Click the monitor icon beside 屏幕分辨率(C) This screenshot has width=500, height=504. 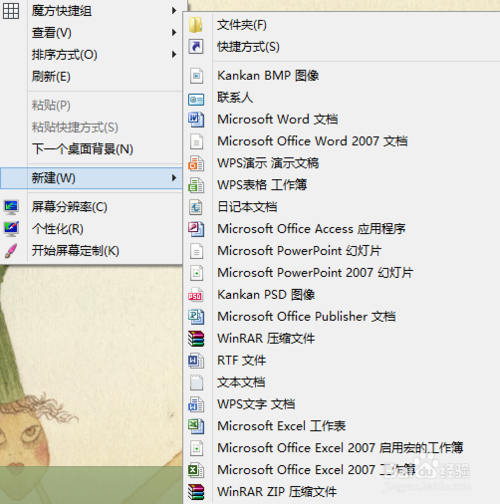pyautogui.click(x=11, y=207)
